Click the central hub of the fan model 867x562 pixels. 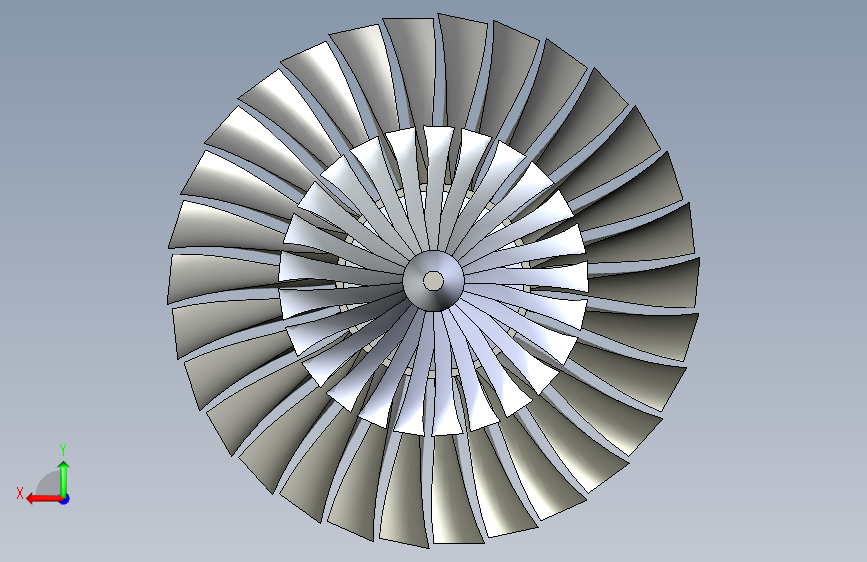tap(434, 281)
